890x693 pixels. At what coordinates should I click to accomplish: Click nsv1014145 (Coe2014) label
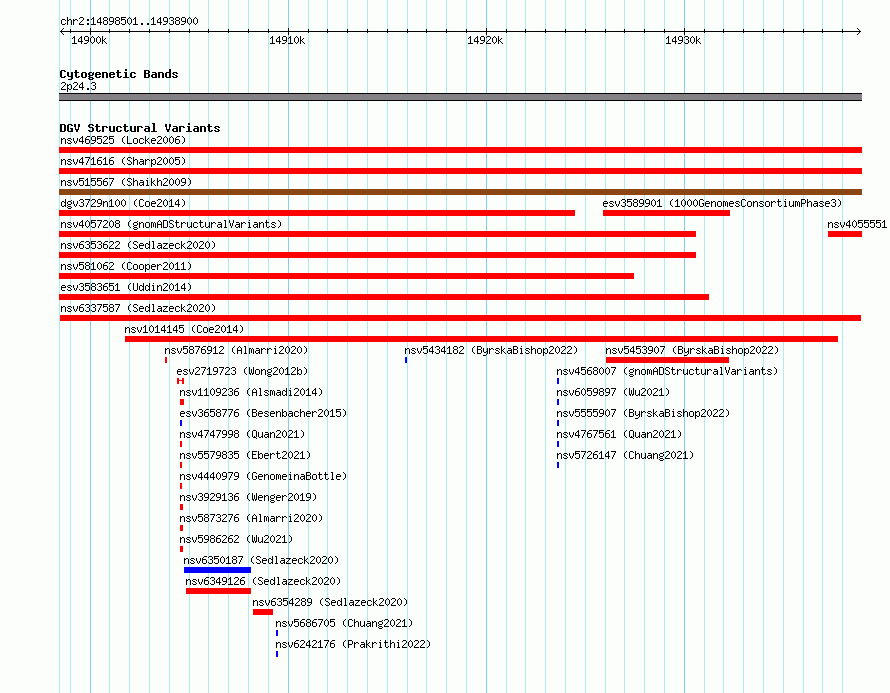click(184, 329)
